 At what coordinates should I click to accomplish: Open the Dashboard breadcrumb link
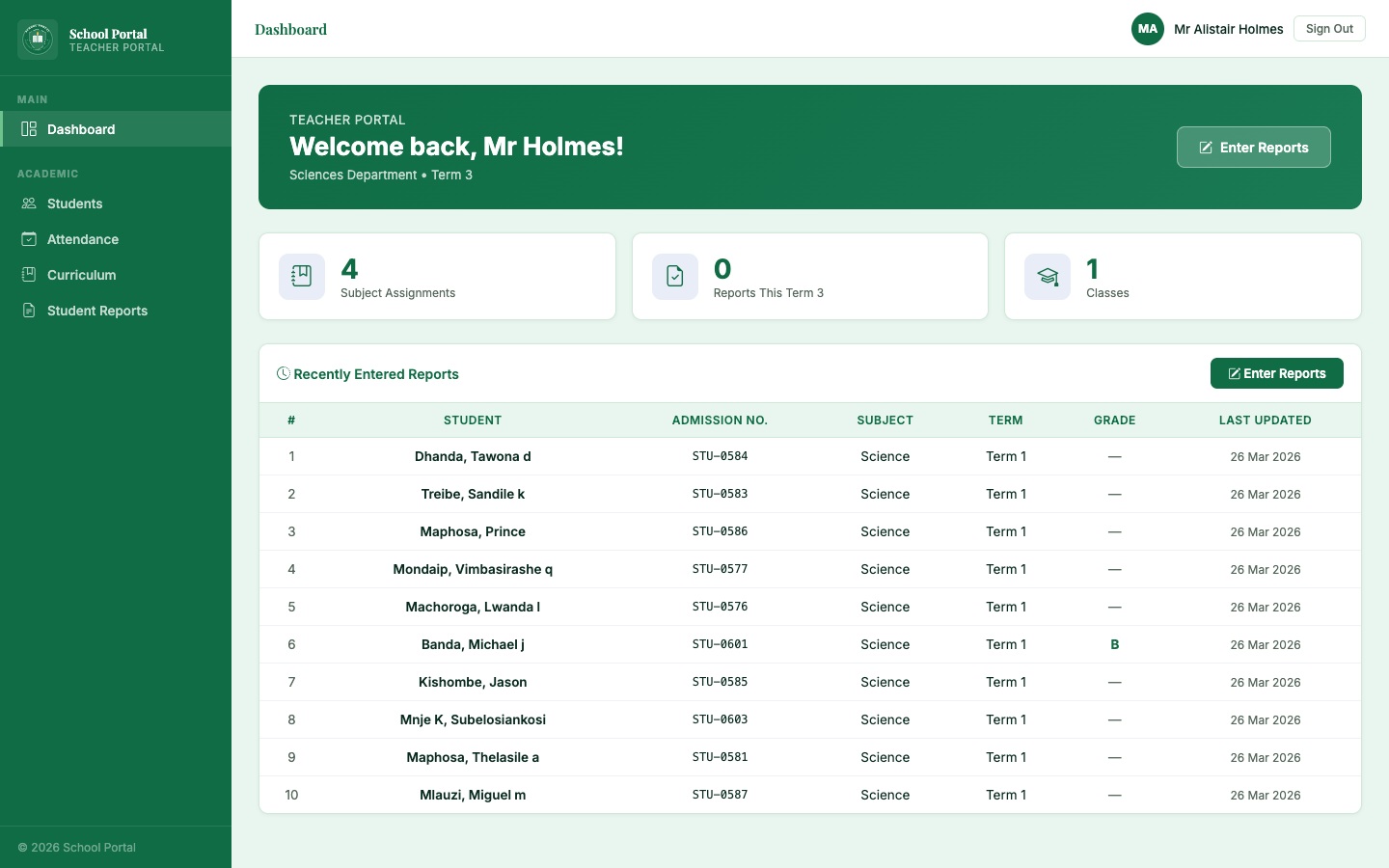[x=290, y=29]
